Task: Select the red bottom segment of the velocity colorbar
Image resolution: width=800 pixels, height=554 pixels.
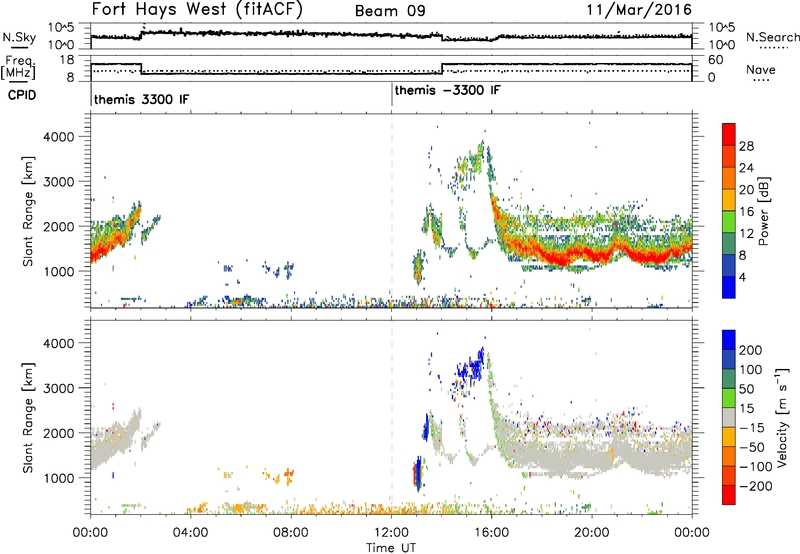Action: point(729,495)
